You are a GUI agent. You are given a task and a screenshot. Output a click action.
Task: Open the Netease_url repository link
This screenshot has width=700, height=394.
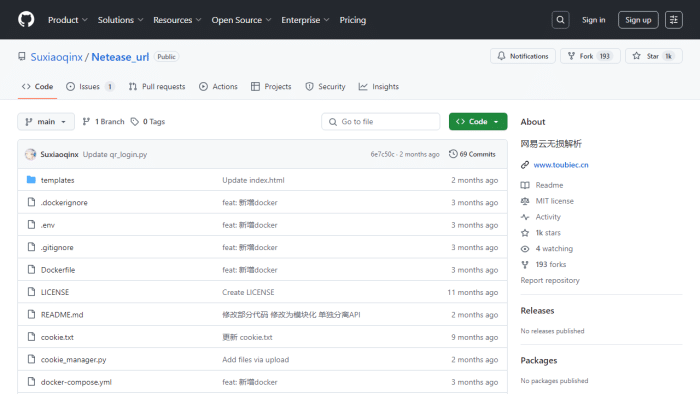(120, 57)
